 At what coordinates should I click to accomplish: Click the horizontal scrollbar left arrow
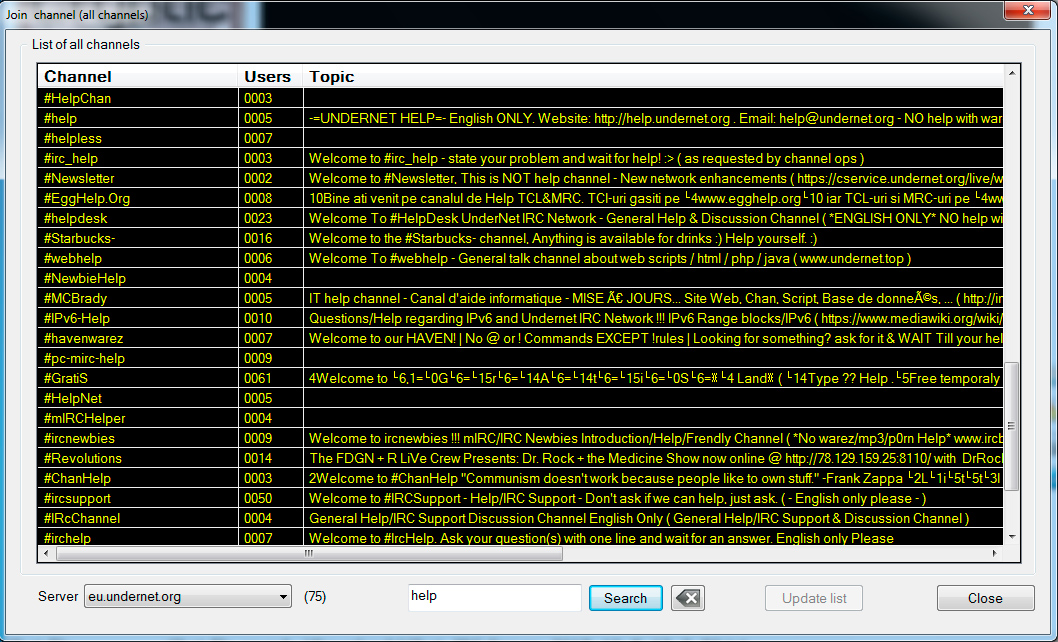46,554
